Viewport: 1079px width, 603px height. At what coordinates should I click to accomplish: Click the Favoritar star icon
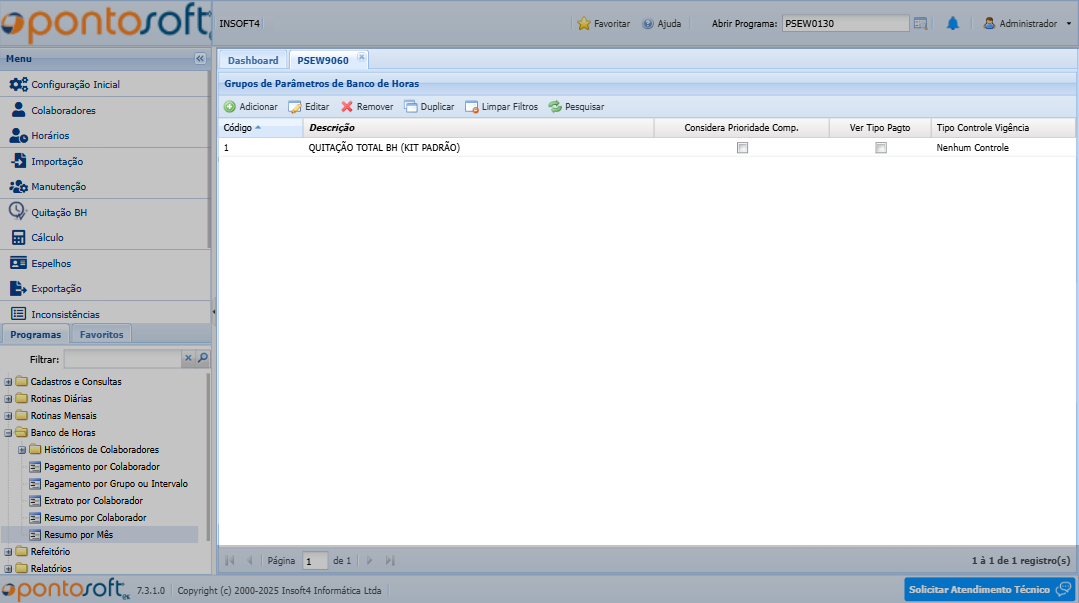(x=584, y=23)
